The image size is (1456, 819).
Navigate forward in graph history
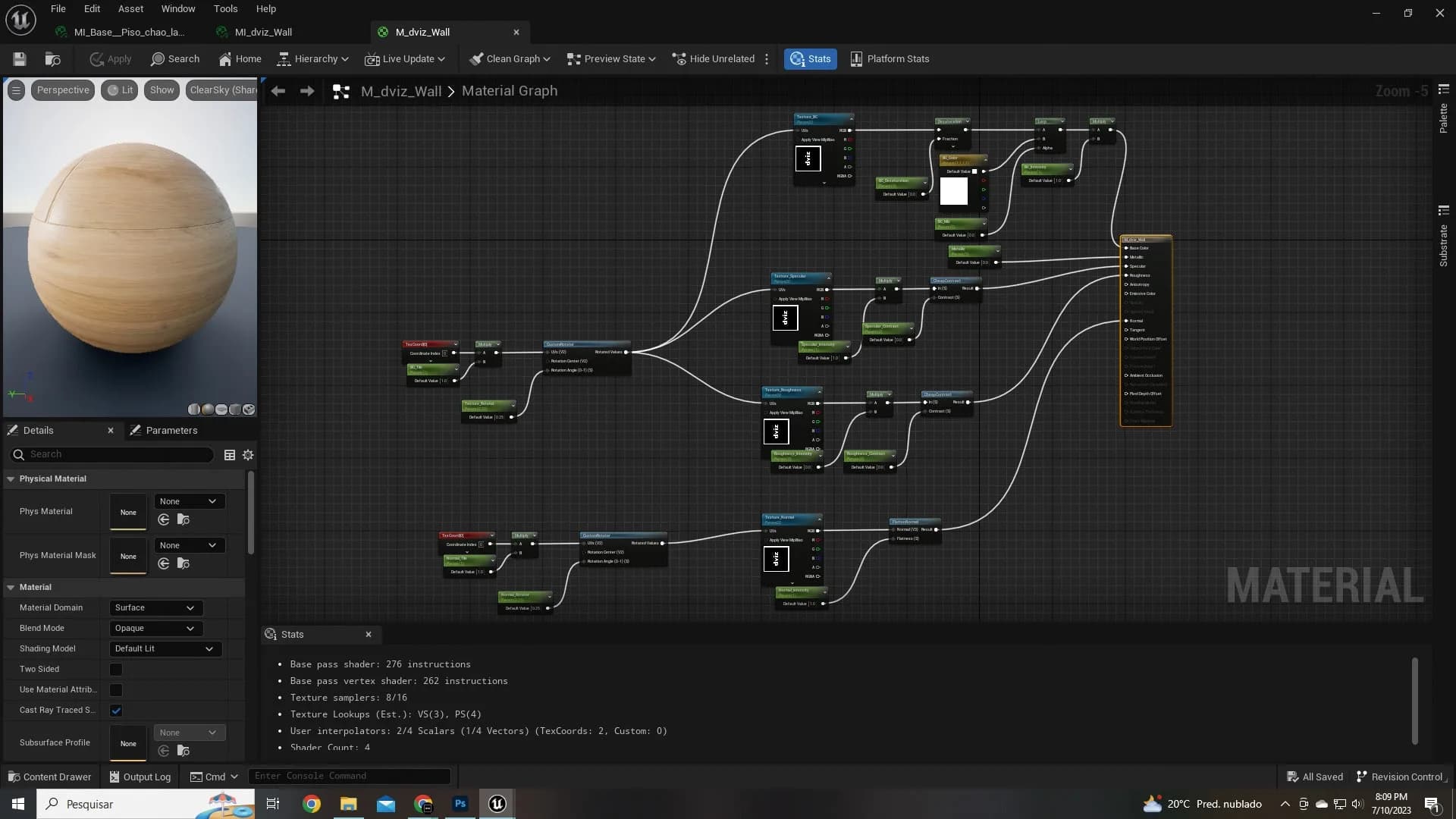[x=307, y=91]
